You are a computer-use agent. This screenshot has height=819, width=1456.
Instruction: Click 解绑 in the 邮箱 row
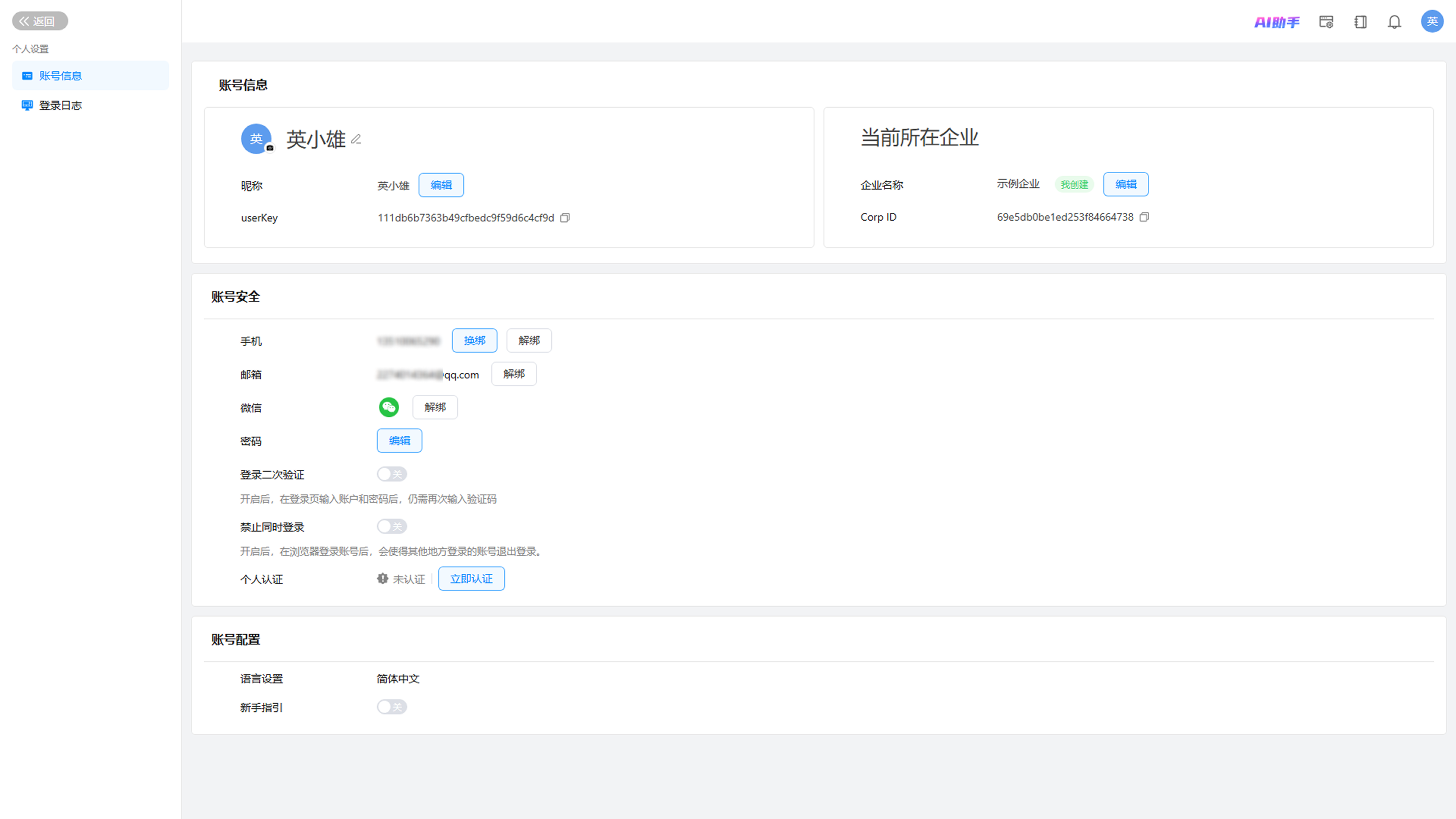click(514, 374)
